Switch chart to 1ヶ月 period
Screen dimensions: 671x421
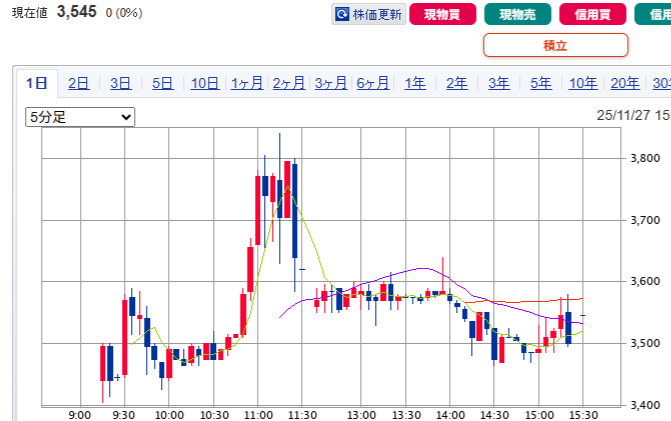point(247,83)
